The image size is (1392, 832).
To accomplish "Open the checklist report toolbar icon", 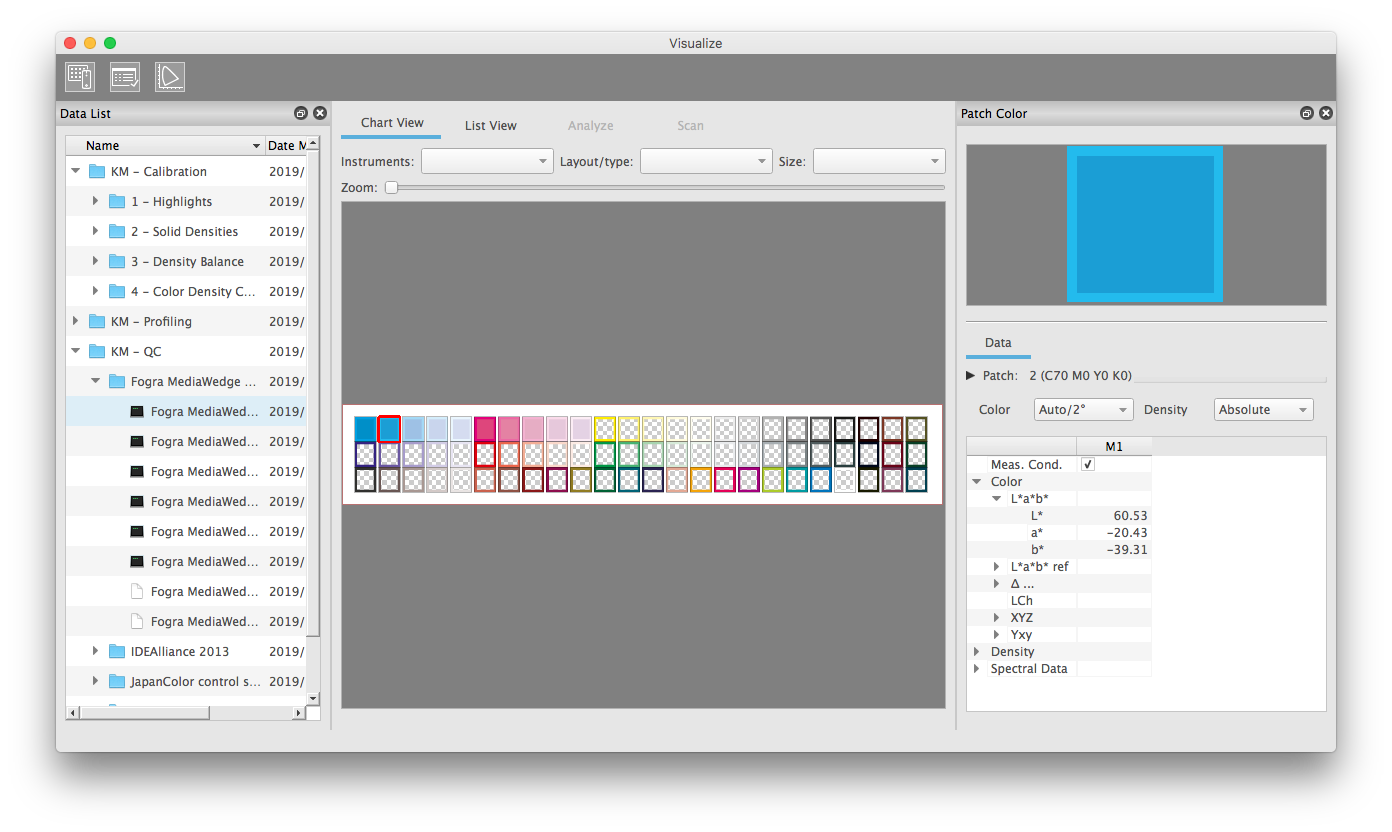I will (x=125, y=77).
